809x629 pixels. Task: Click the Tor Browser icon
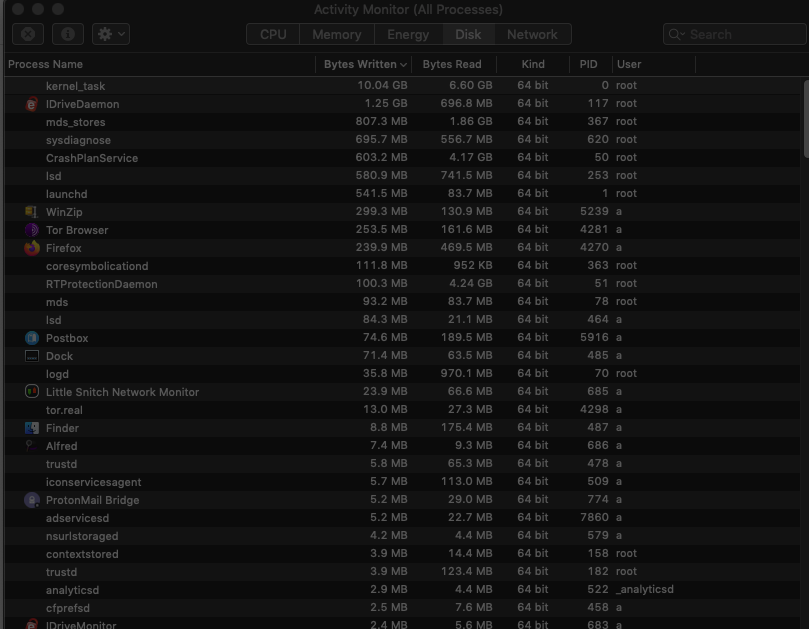[31, 230]
